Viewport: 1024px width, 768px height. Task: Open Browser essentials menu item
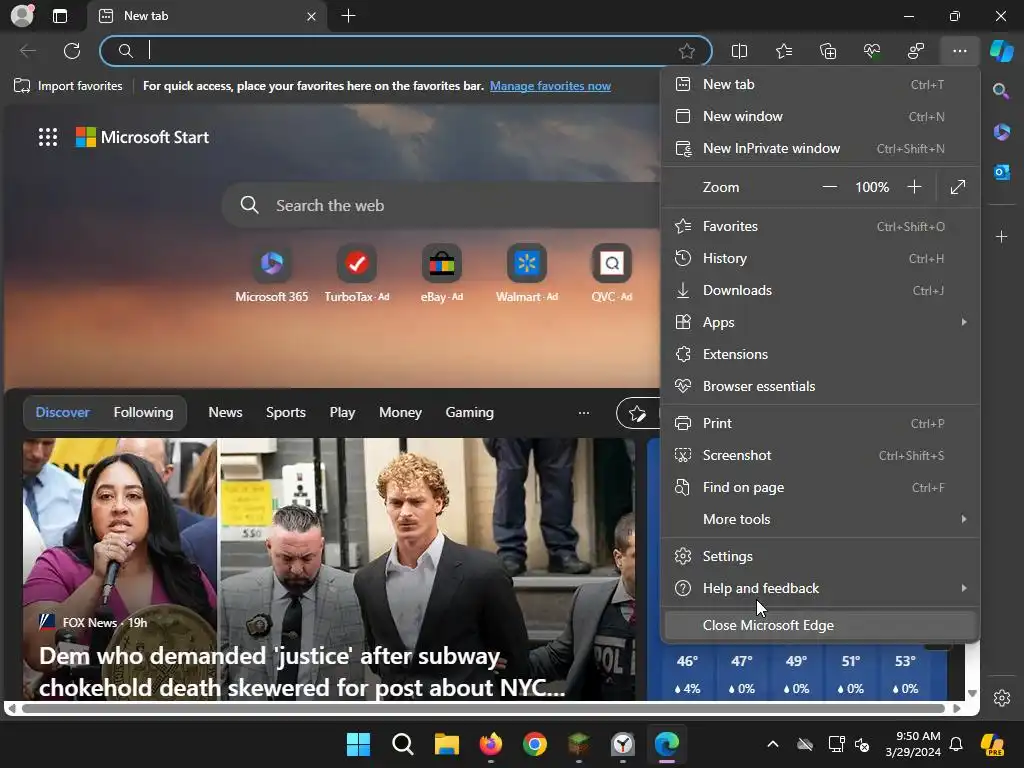820,386
